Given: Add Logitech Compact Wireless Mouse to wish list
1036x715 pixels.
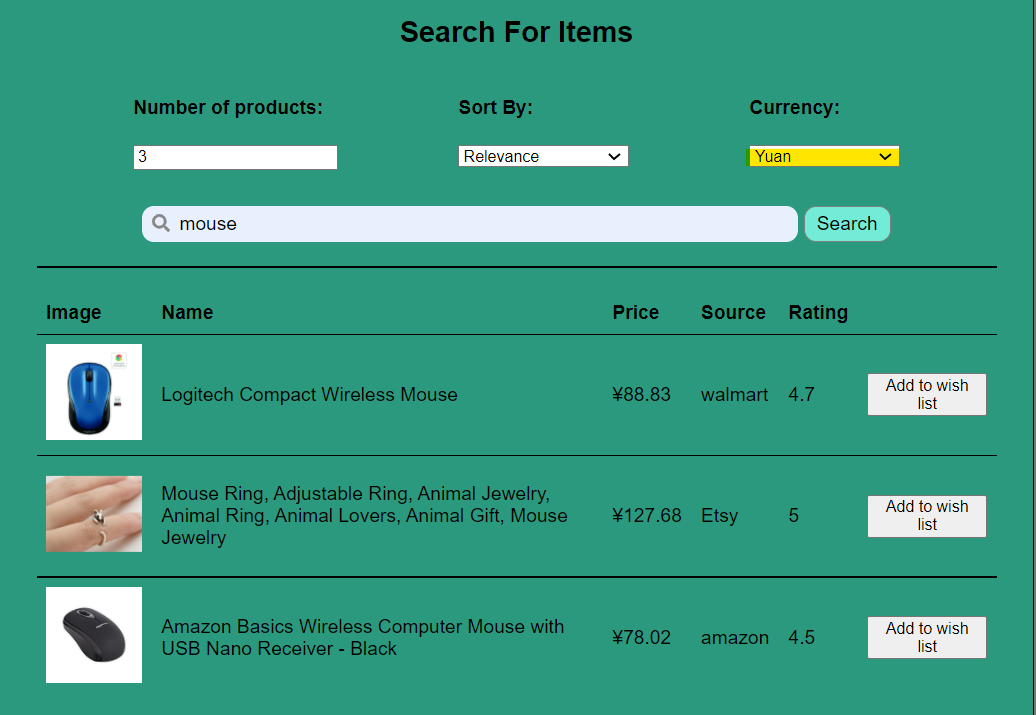Looking at the screenshot, I should 926,395.
